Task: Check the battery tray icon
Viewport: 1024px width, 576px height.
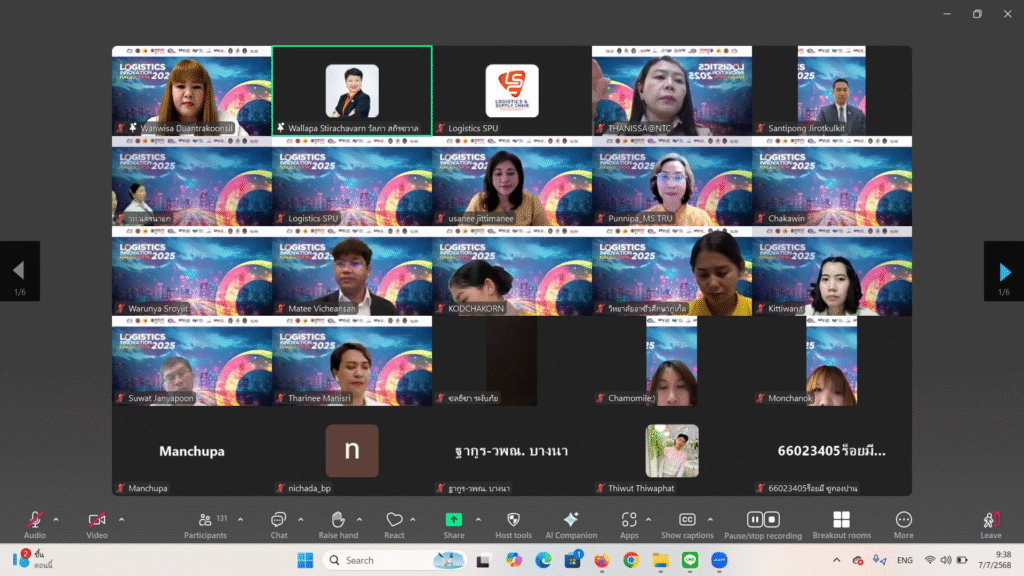Action: tap(962, 560)
